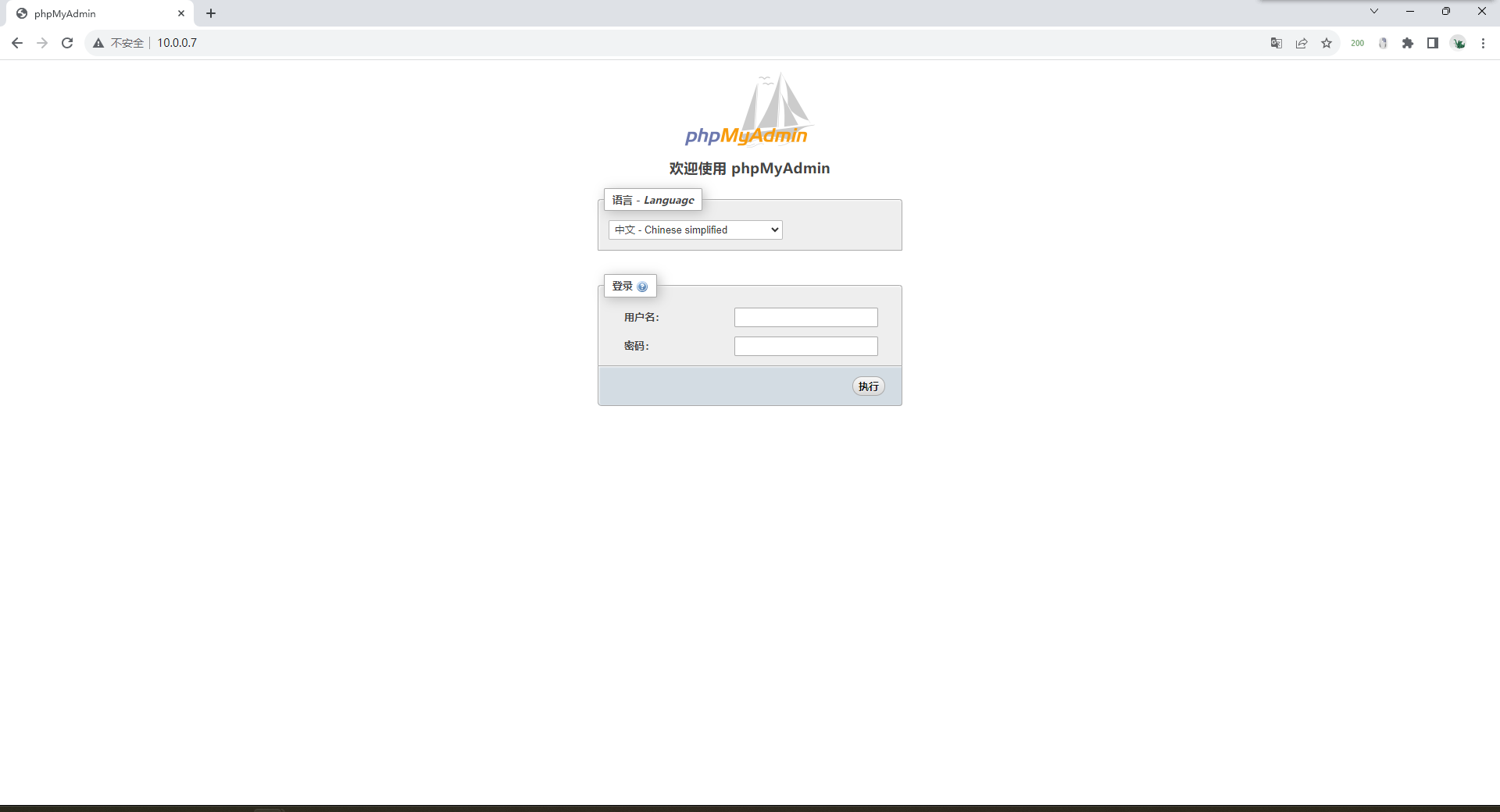Open the language selection dropdown
The width and height of the screenshot is (1500, 812).
pos(695,230)
